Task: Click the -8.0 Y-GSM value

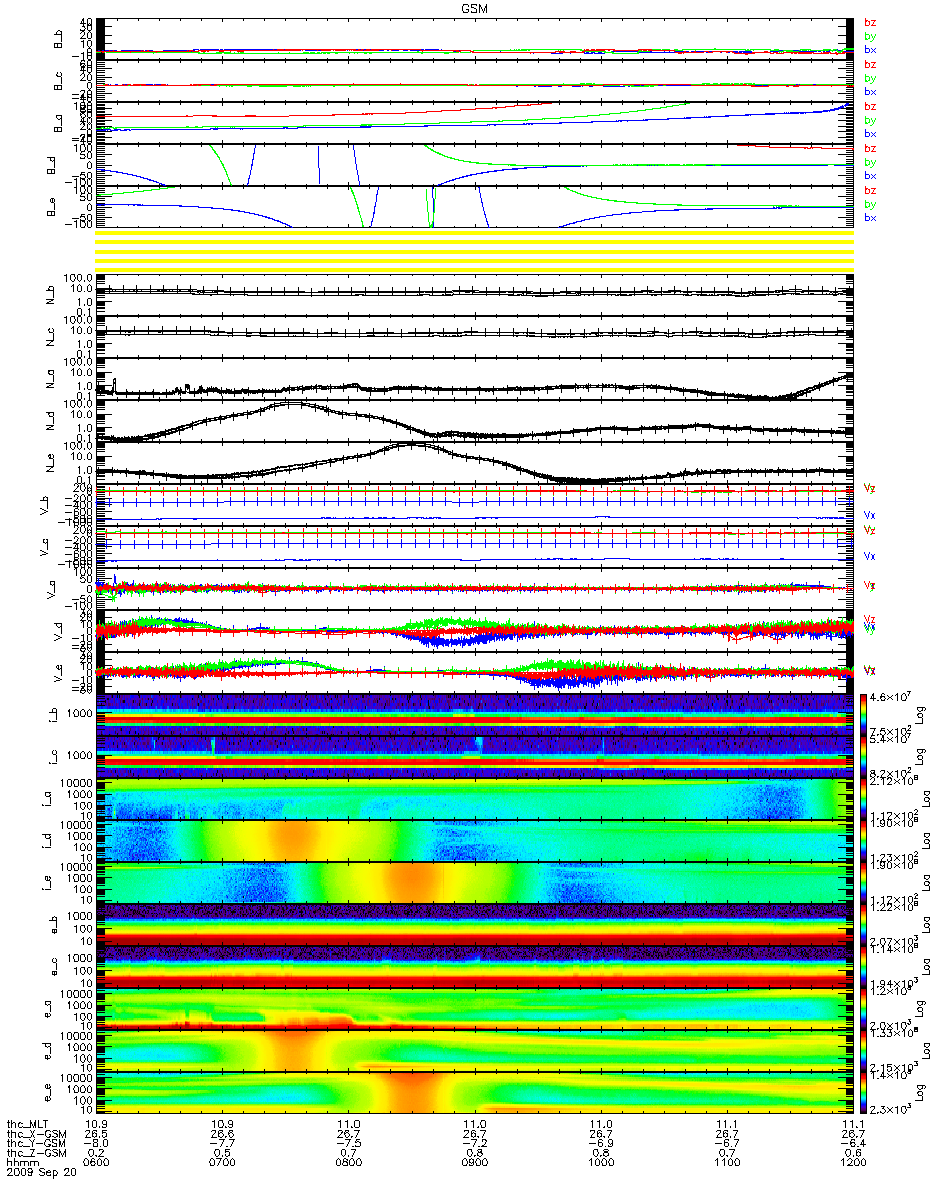Action: point(94,1144)
